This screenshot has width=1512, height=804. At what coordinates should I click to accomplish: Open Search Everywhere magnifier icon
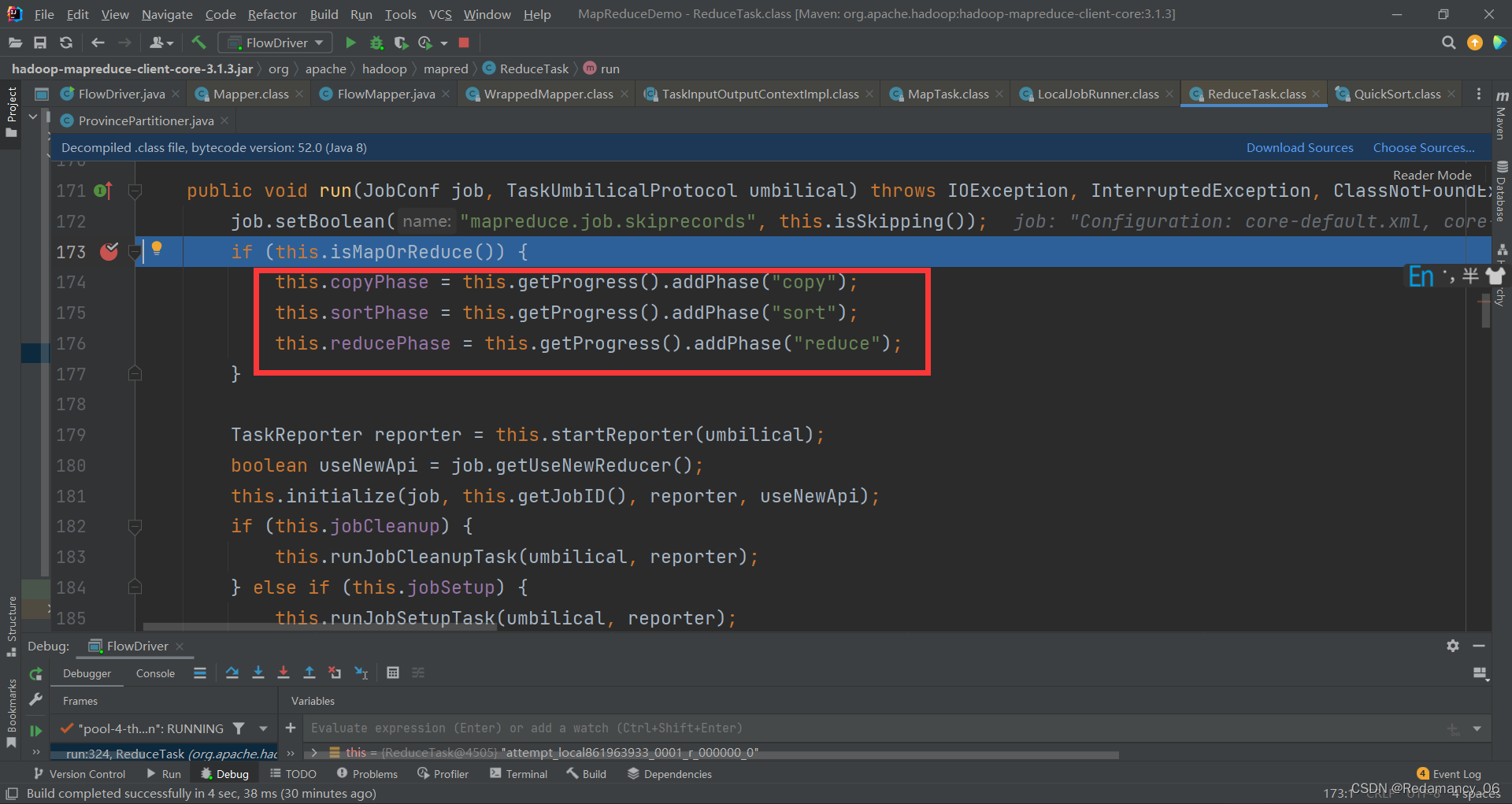pyautogui.click(x=1448, y=43)
